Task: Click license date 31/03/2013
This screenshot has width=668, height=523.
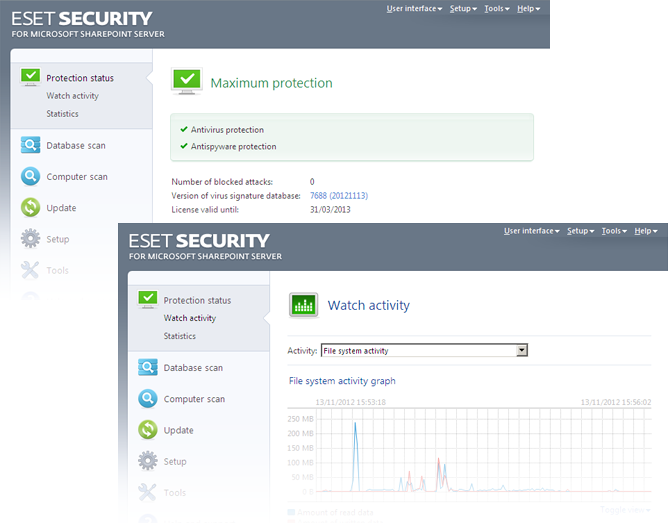Action: click(330, 210)
